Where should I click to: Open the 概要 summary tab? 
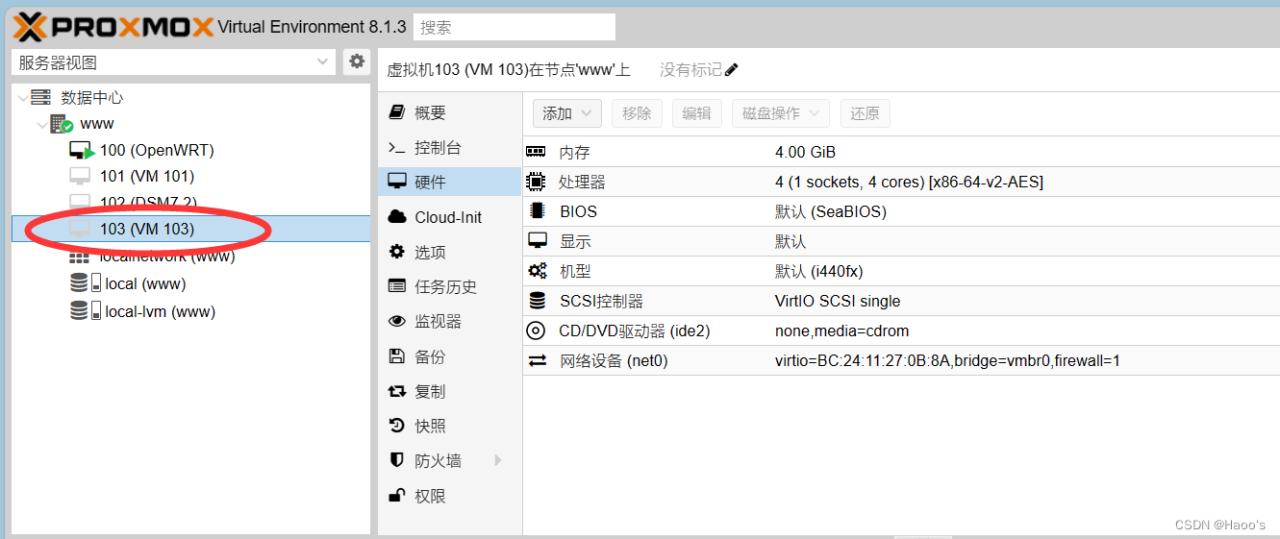(x=450, y=113)
